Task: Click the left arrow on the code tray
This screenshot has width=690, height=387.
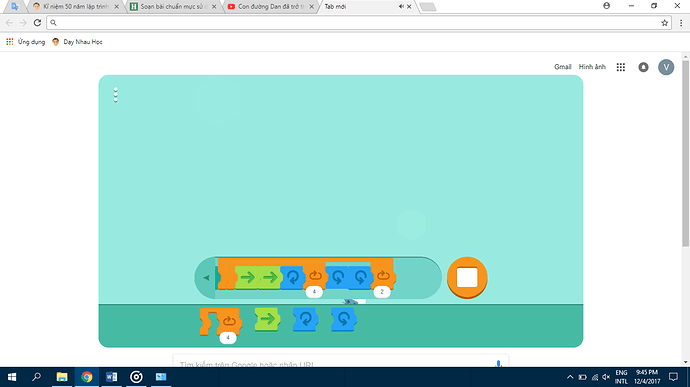Action: point(206,278)
